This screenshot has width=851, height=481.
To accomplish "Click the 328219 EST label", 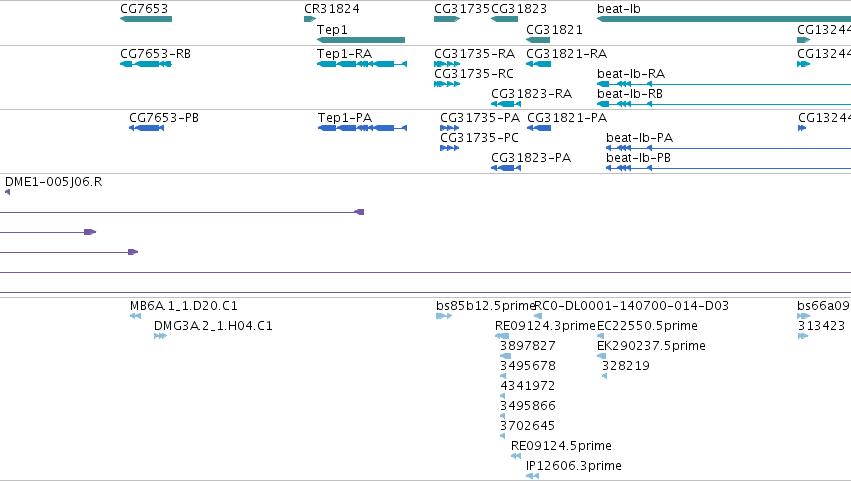I will 626,366.
